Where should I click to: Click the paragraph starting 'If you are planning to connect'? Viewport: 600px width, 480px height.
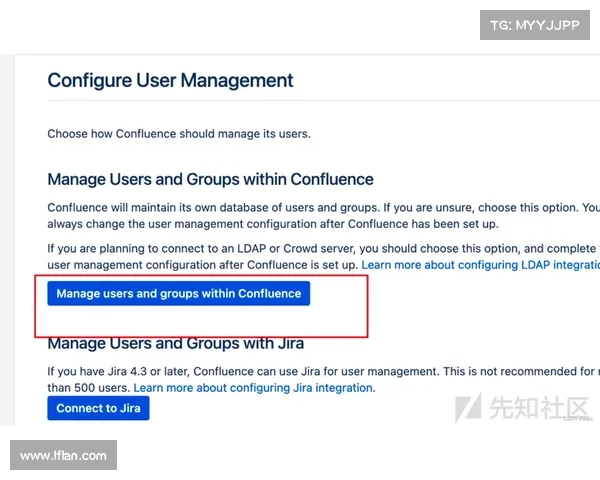(324, 256)
